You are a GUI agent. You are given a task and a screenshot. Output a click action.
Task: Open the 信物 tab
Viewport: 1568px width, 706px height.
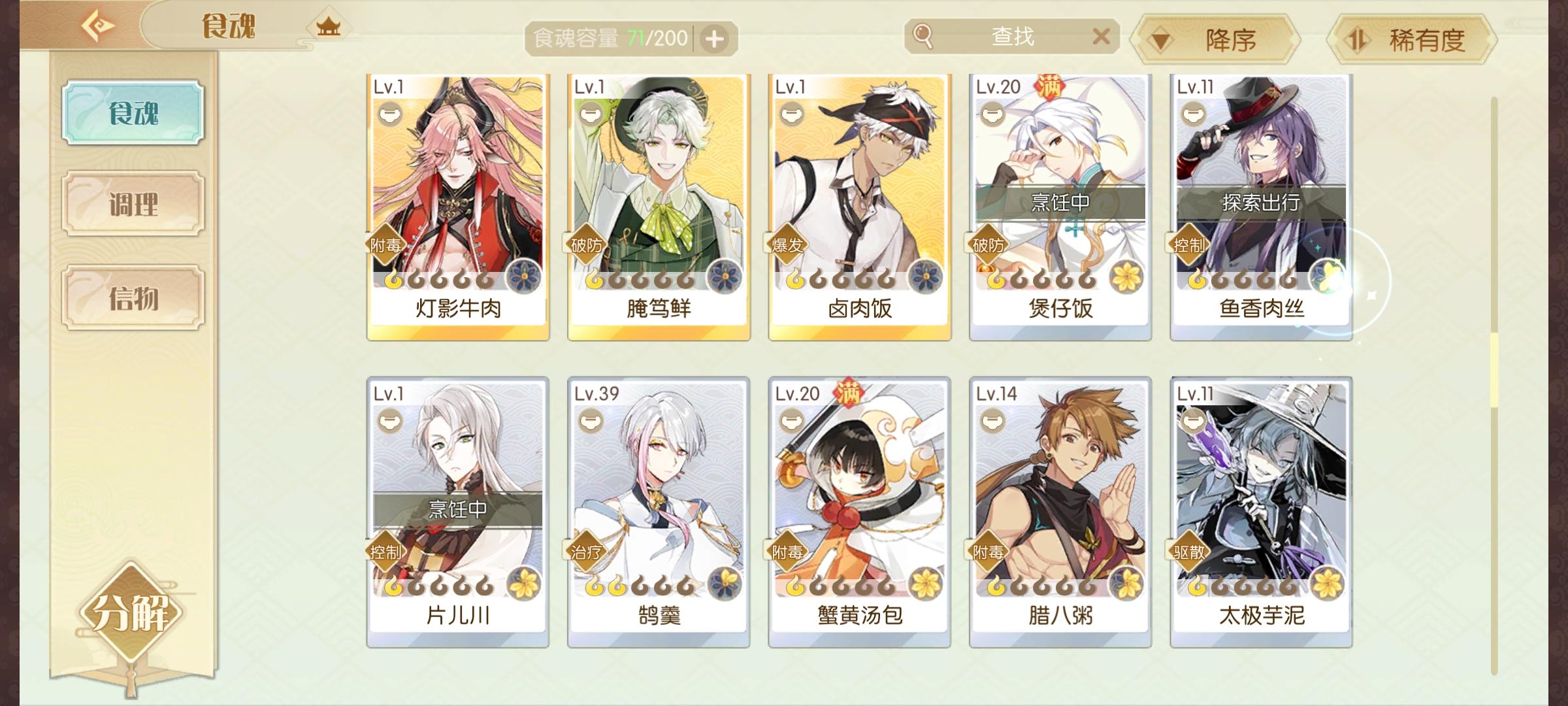point(133,298)
